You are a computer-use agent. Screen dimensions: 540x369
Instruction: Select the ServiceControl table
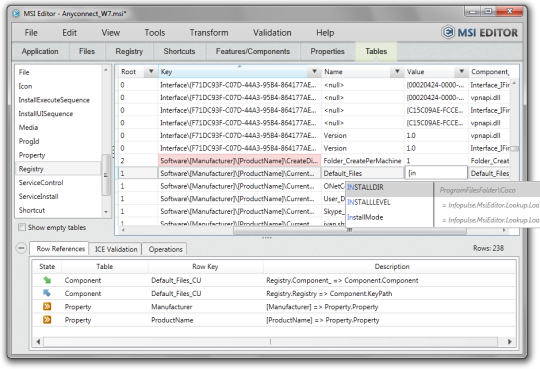pos(58,183)
